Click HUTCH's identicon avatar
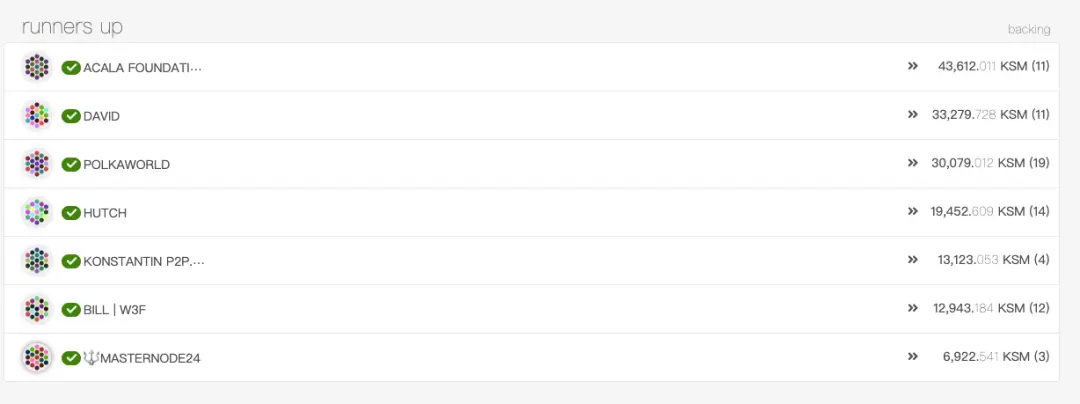Screen dimensions: 1080x404 point(37,212)
